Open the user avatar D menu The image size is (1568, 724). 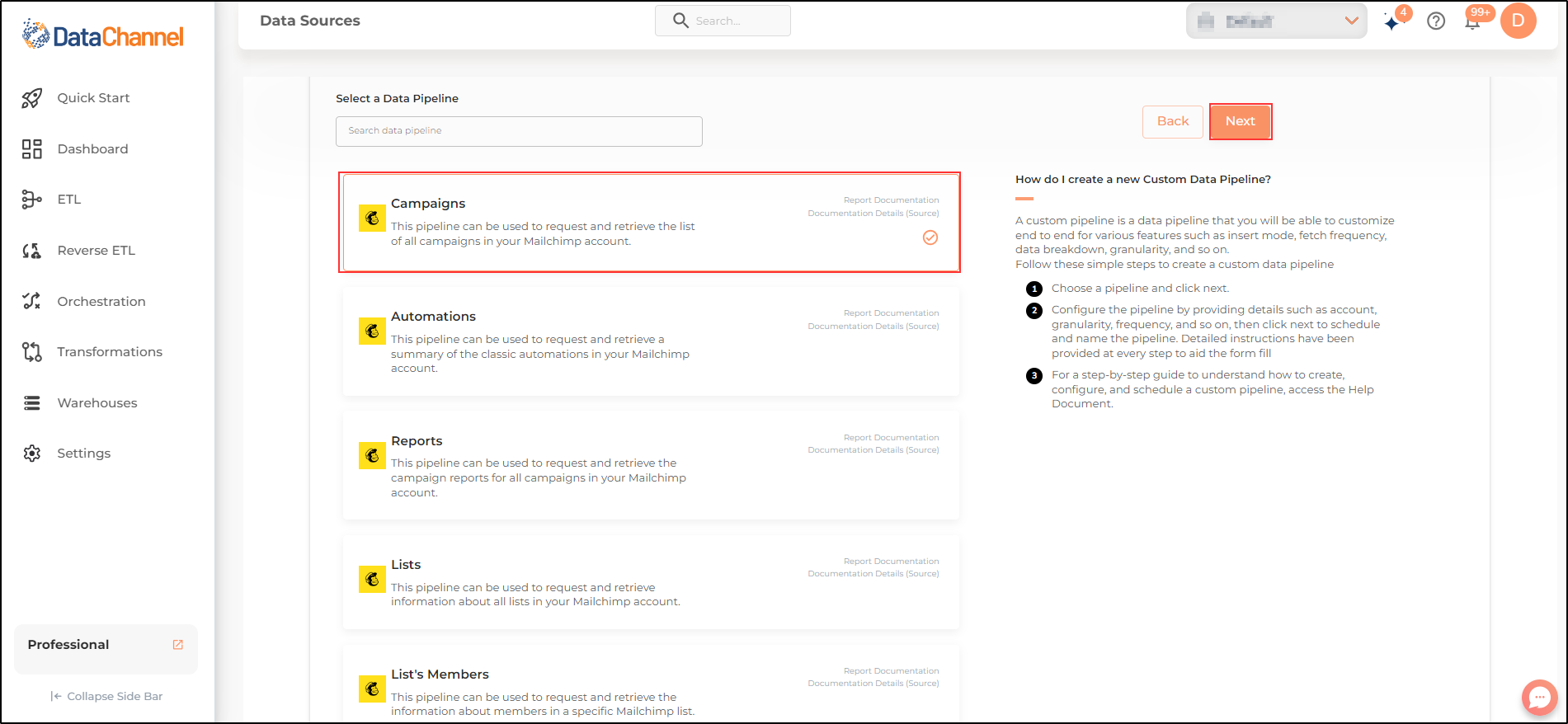[1518, 21]
